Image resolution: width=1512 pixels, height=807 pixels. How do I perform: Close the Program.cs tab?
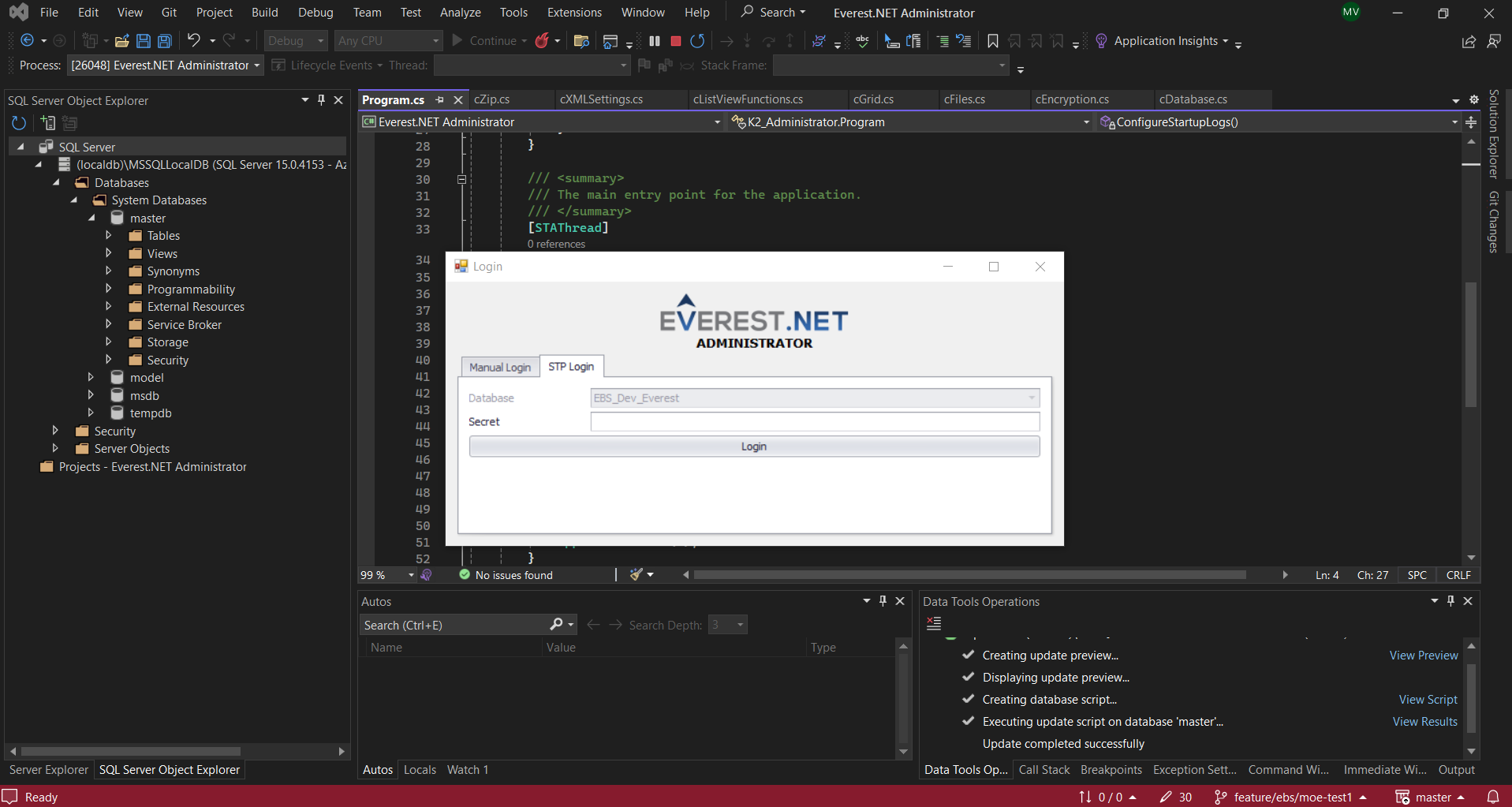point(457,100)
